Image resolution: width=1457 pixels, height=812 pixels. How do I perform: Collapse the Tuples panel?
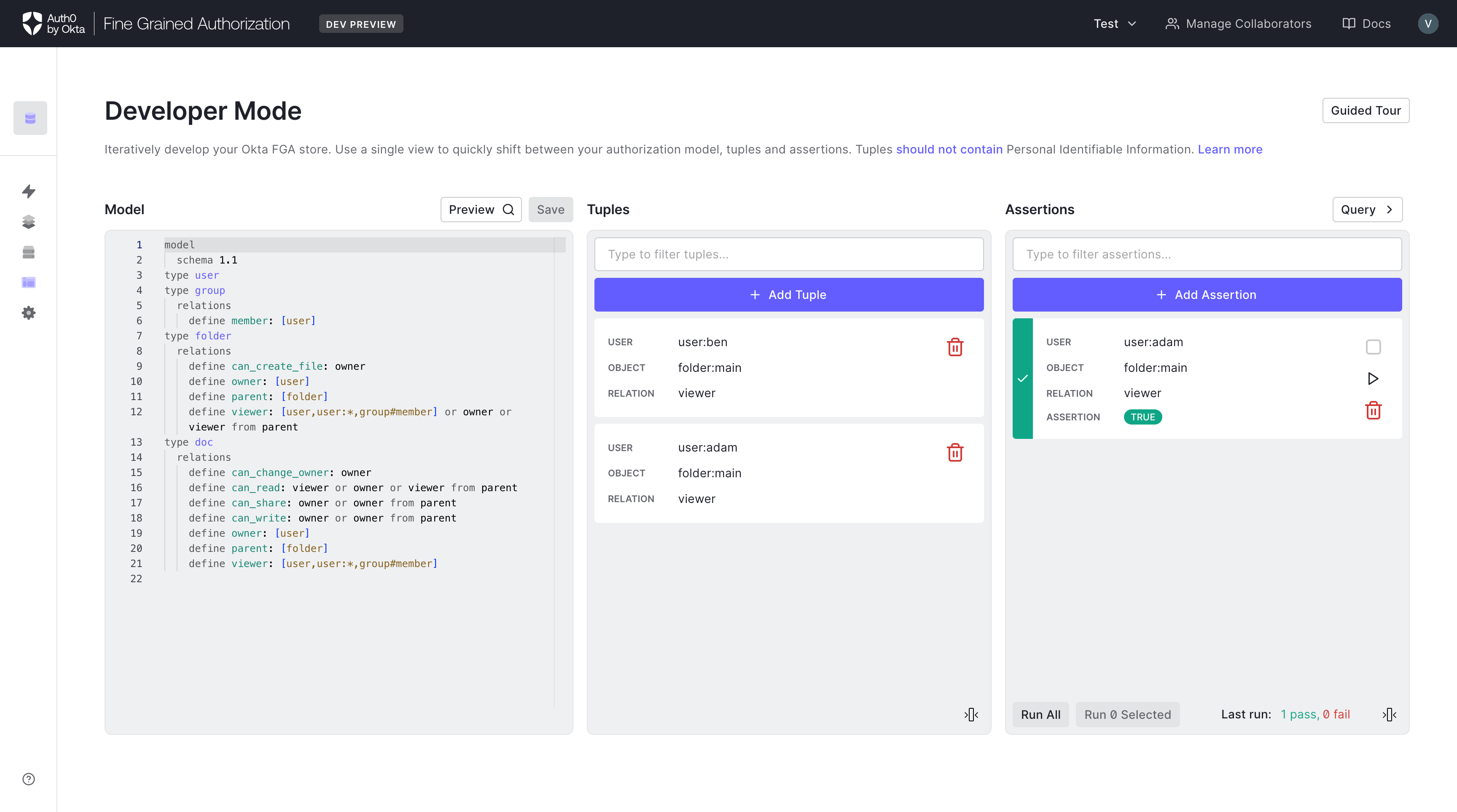tap(971, 714)
